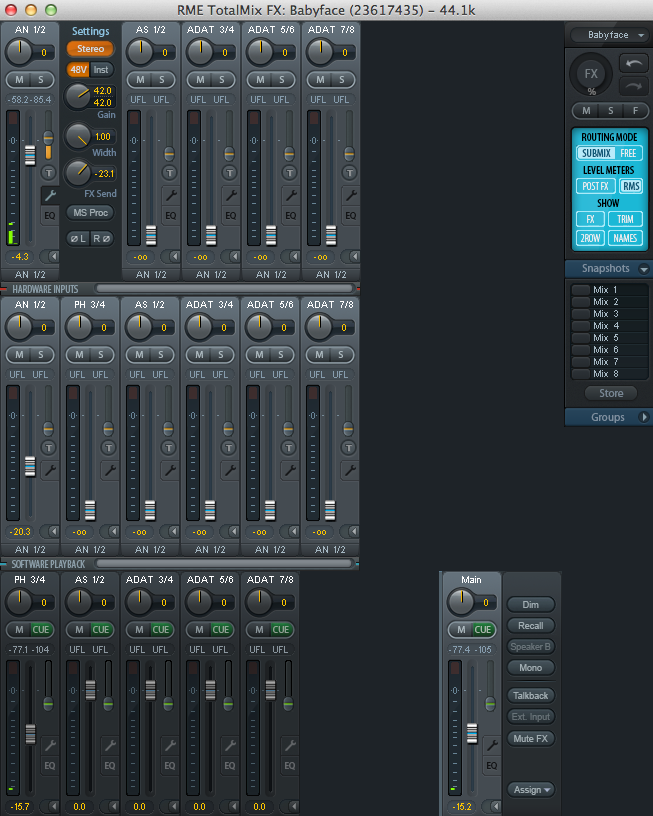The image size is (653, 816).
Task: Toggle RMS level meters
Action: tap(631, 186)
